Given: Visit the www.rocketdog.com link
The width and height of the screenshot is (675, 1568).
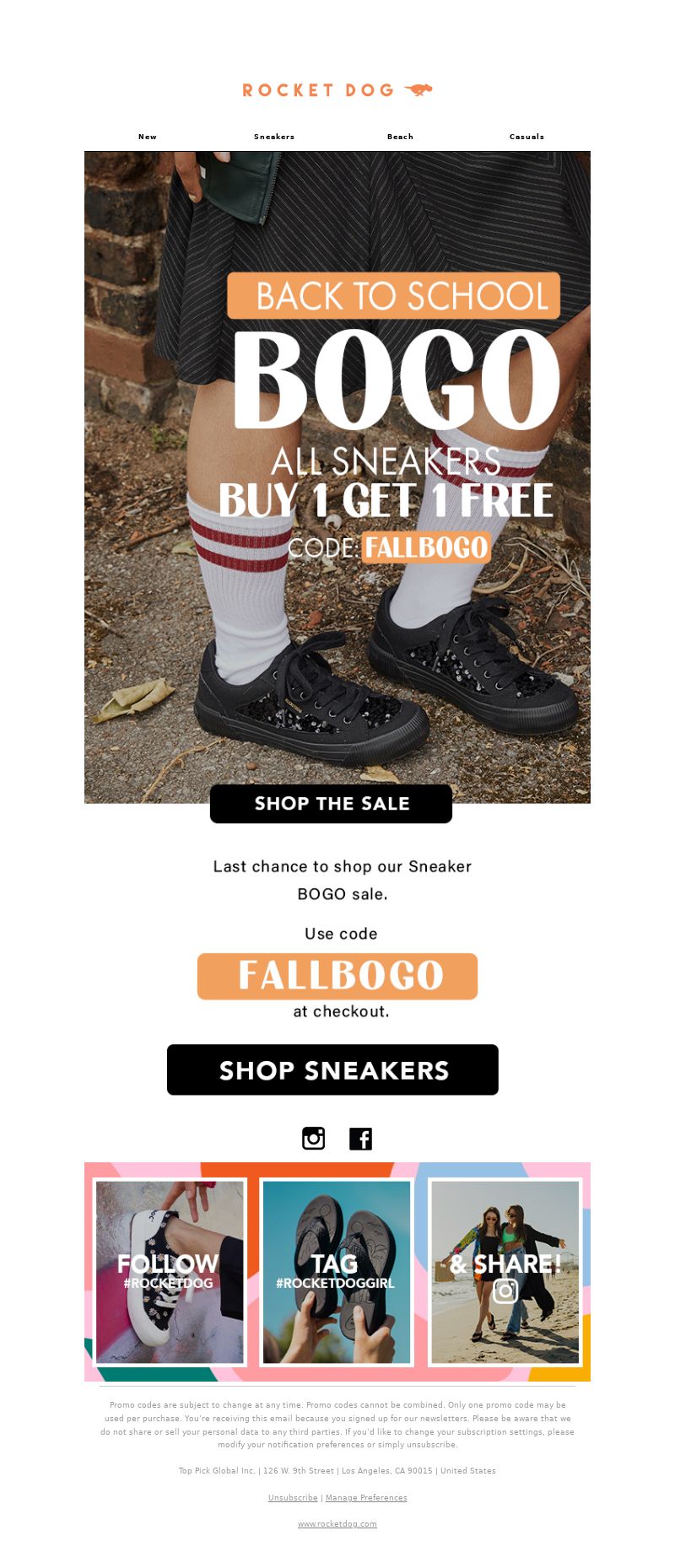Looking at the screenshot, I should [x=337, y=1524].
